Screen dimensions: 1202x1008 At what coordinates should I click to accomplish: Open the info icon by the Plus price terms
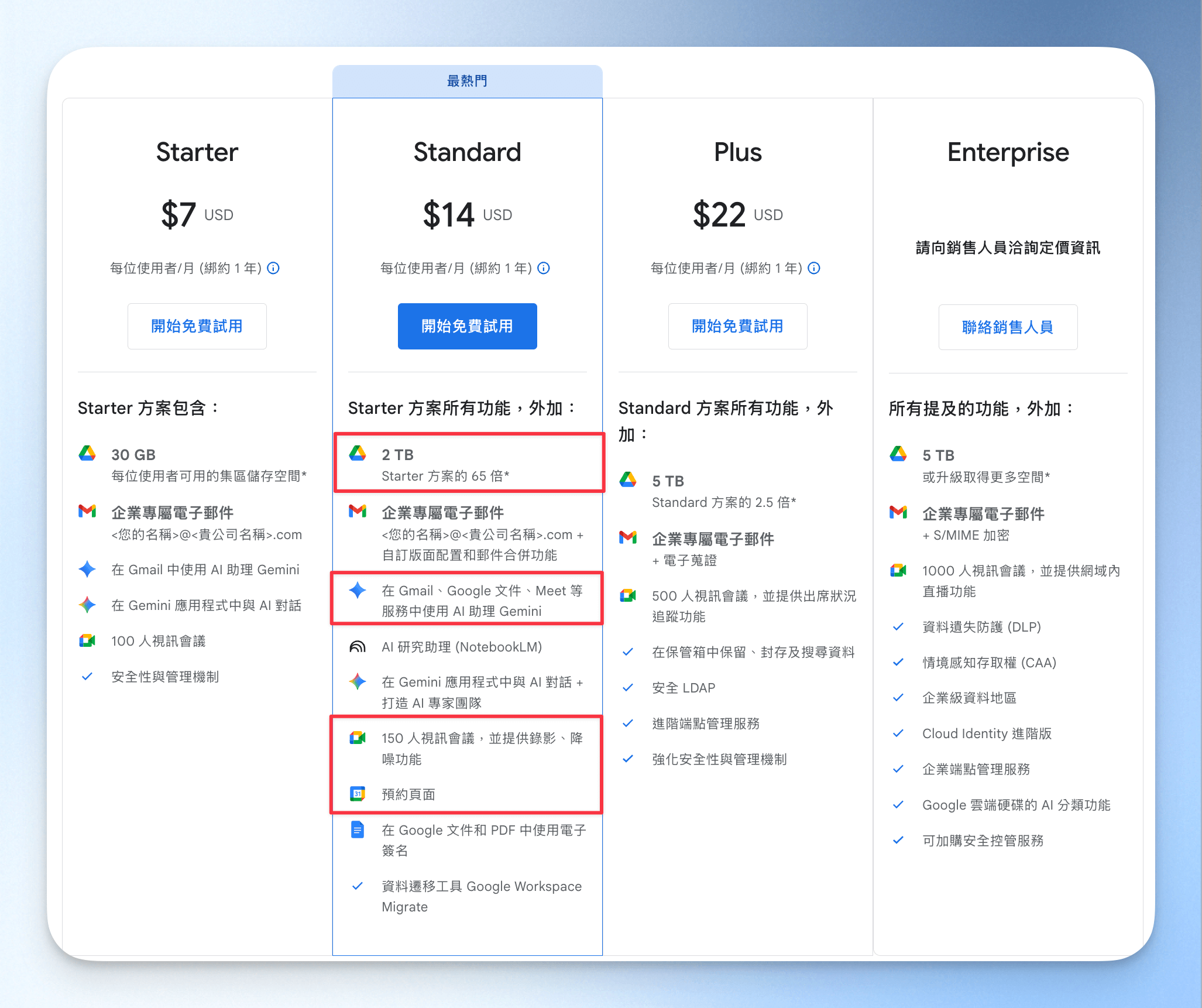(814, 268)
